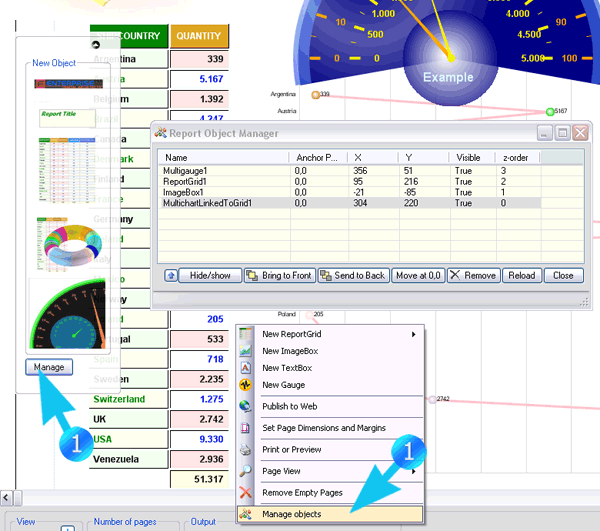Click the 9.330 quantity cell

pyautogui.click(x=199, y=439)
